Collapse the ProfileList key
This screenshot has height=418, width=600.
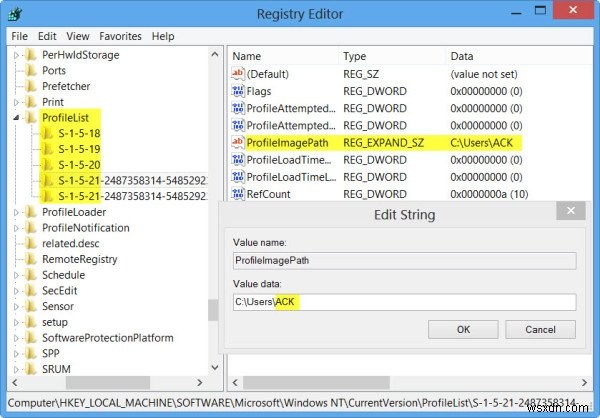[x=16, y=118]
